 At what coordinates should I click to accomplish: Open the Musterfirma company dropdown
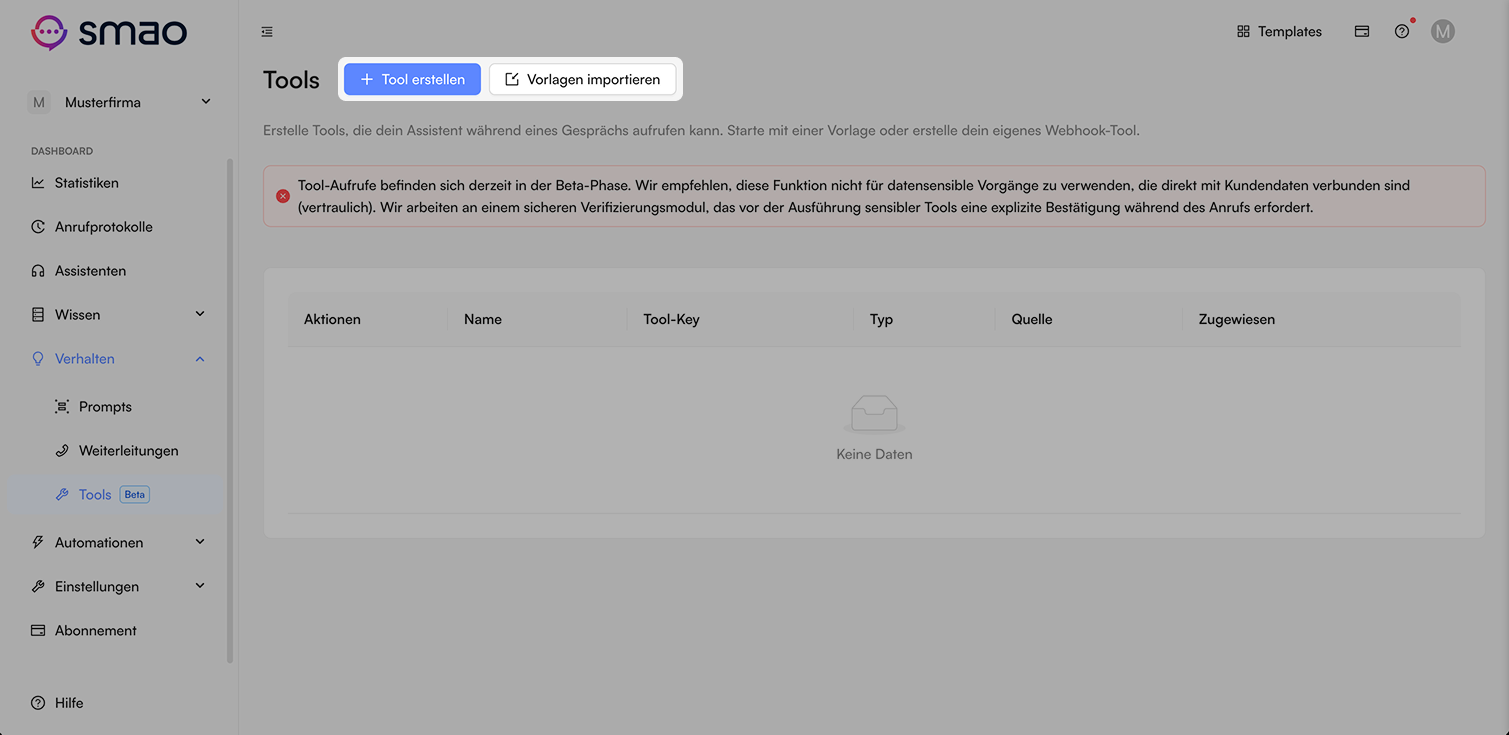(x=119, y=102)
